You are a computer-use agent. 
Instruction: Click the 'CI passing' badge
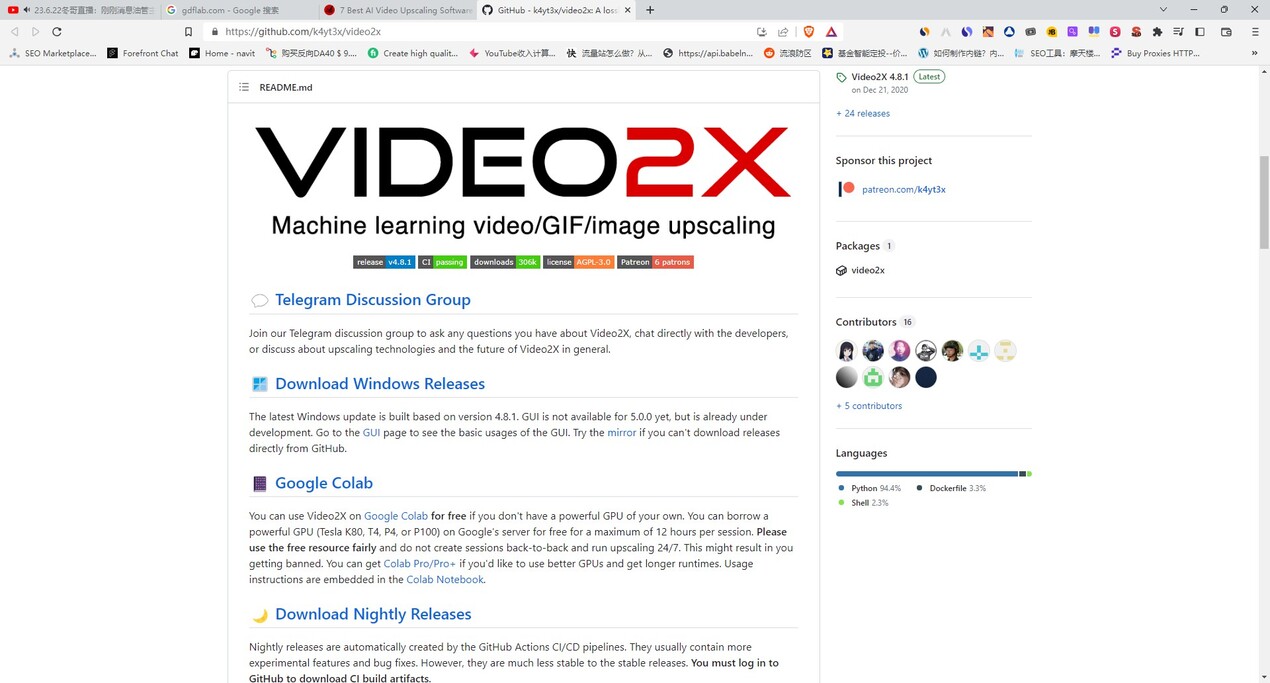point(441,262)
